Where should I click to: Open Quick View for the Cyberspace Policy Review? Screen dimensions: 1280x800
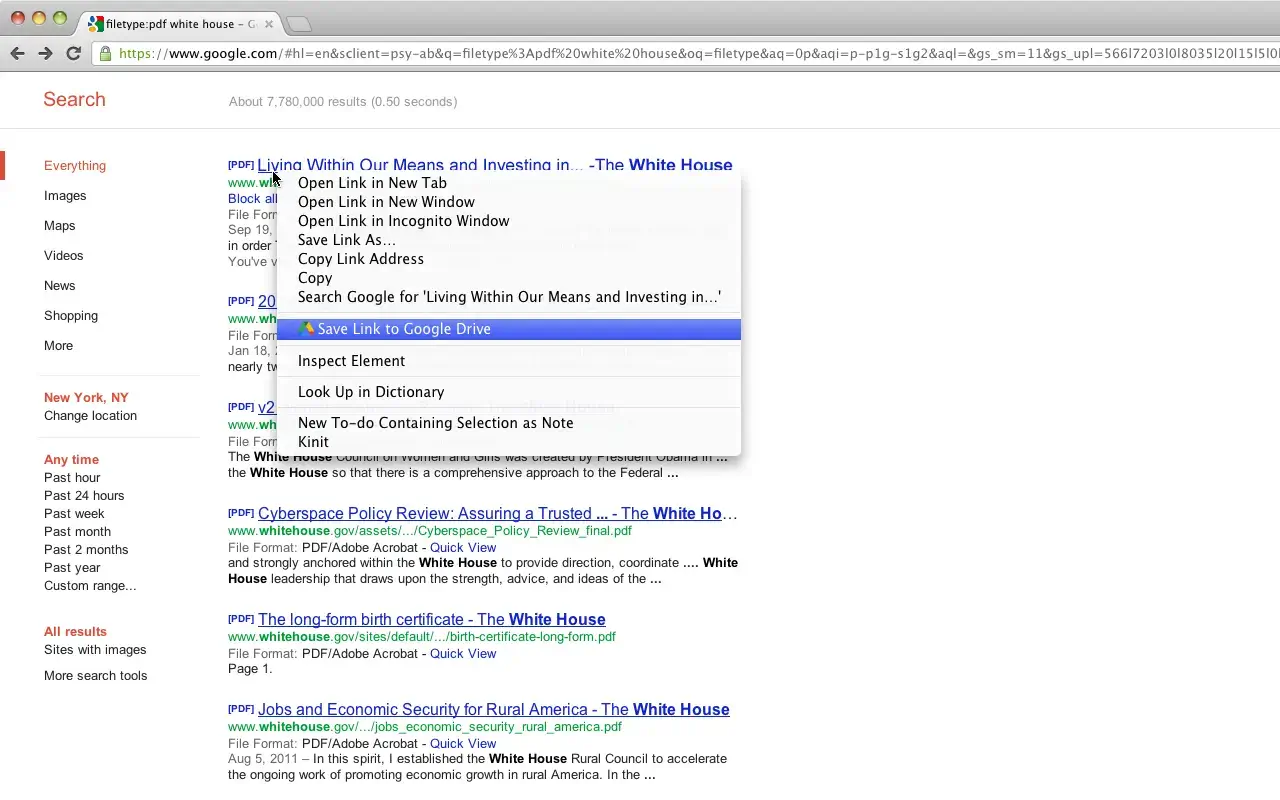point(463,547)
